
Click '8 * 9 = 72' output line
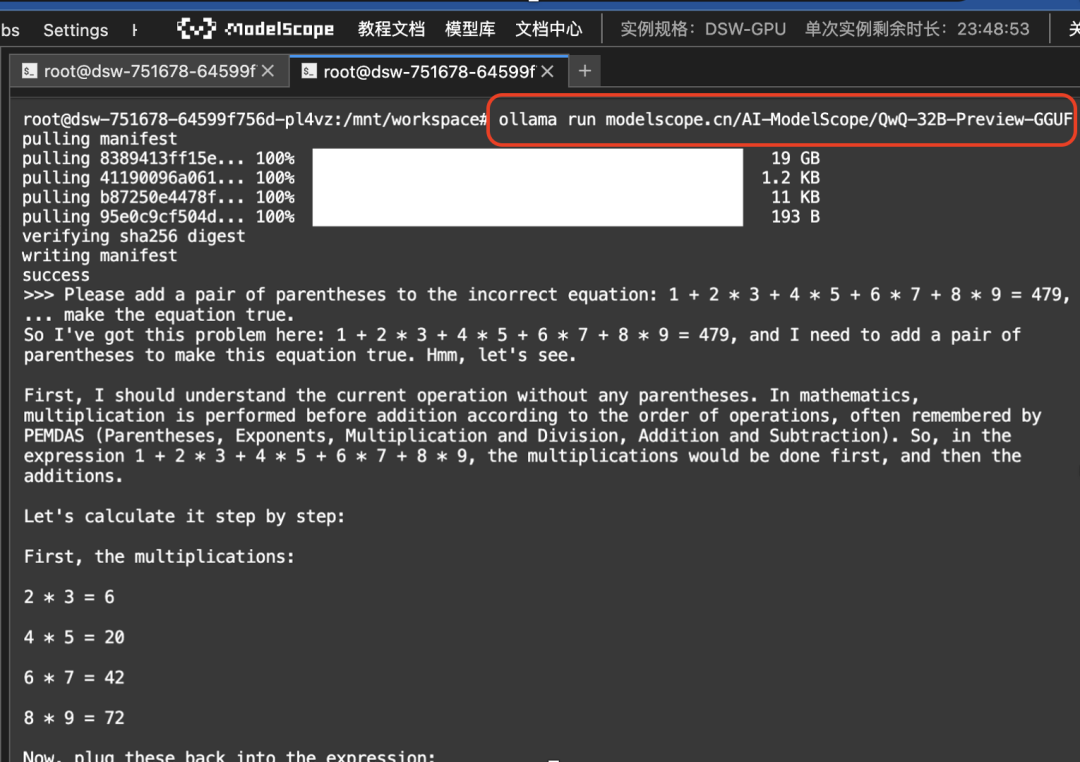pos(74,718)
